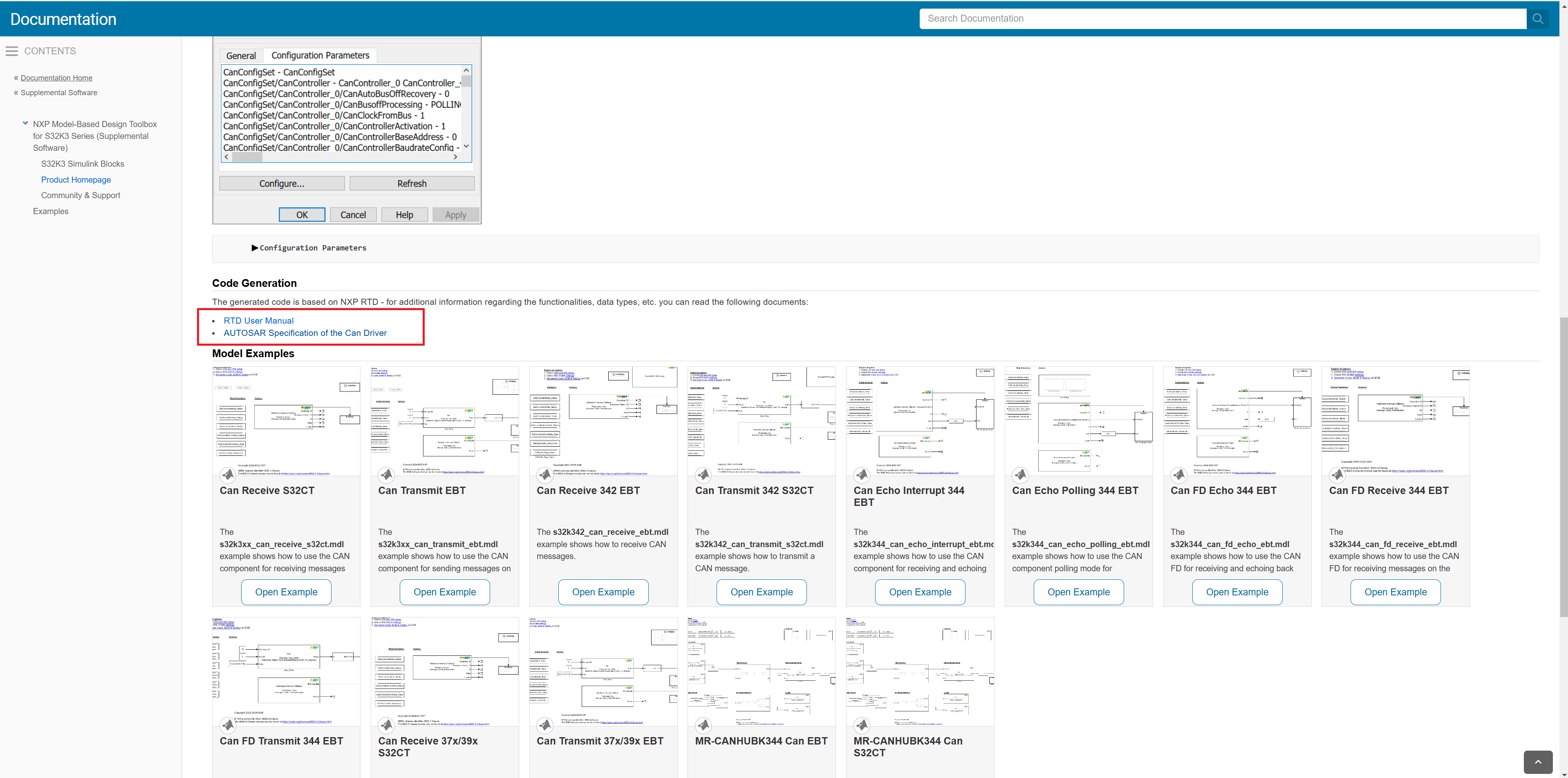This screenshot has height=778, width=1568.
Task: Select the Configuration Parameters tab
Action: [320, 55]
